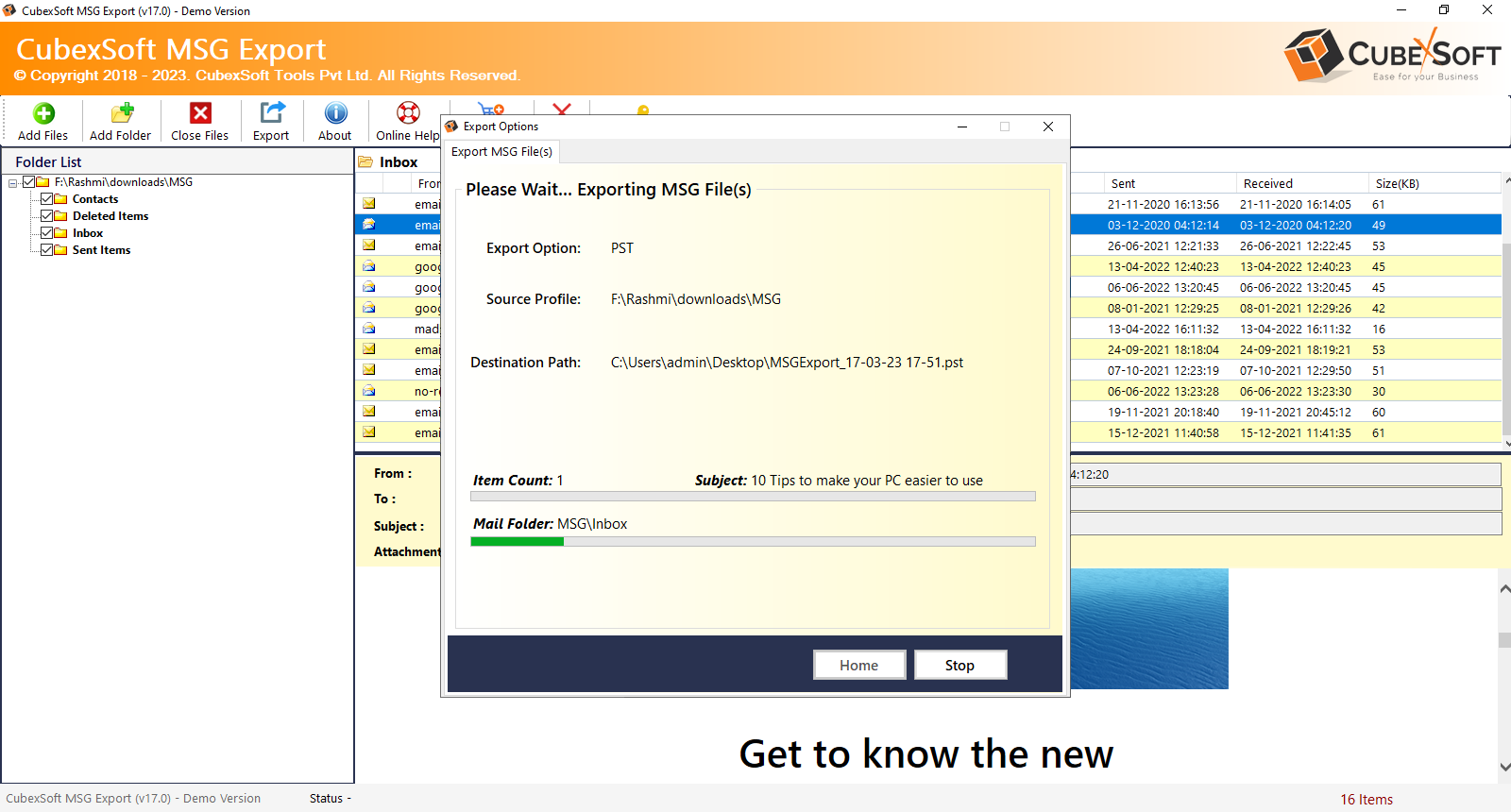Viewport: 1511px width, 812px height.
Task: Collapse the F:\Rashmi\downloads\MSG tree node
Action: tap(12, 183)
